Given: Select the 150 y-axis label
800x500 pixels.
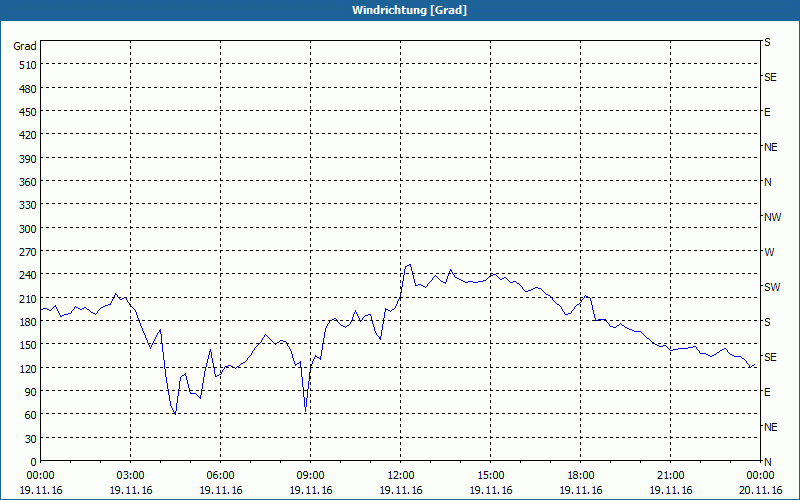Looking at the screenshot, I should (29, 345).
